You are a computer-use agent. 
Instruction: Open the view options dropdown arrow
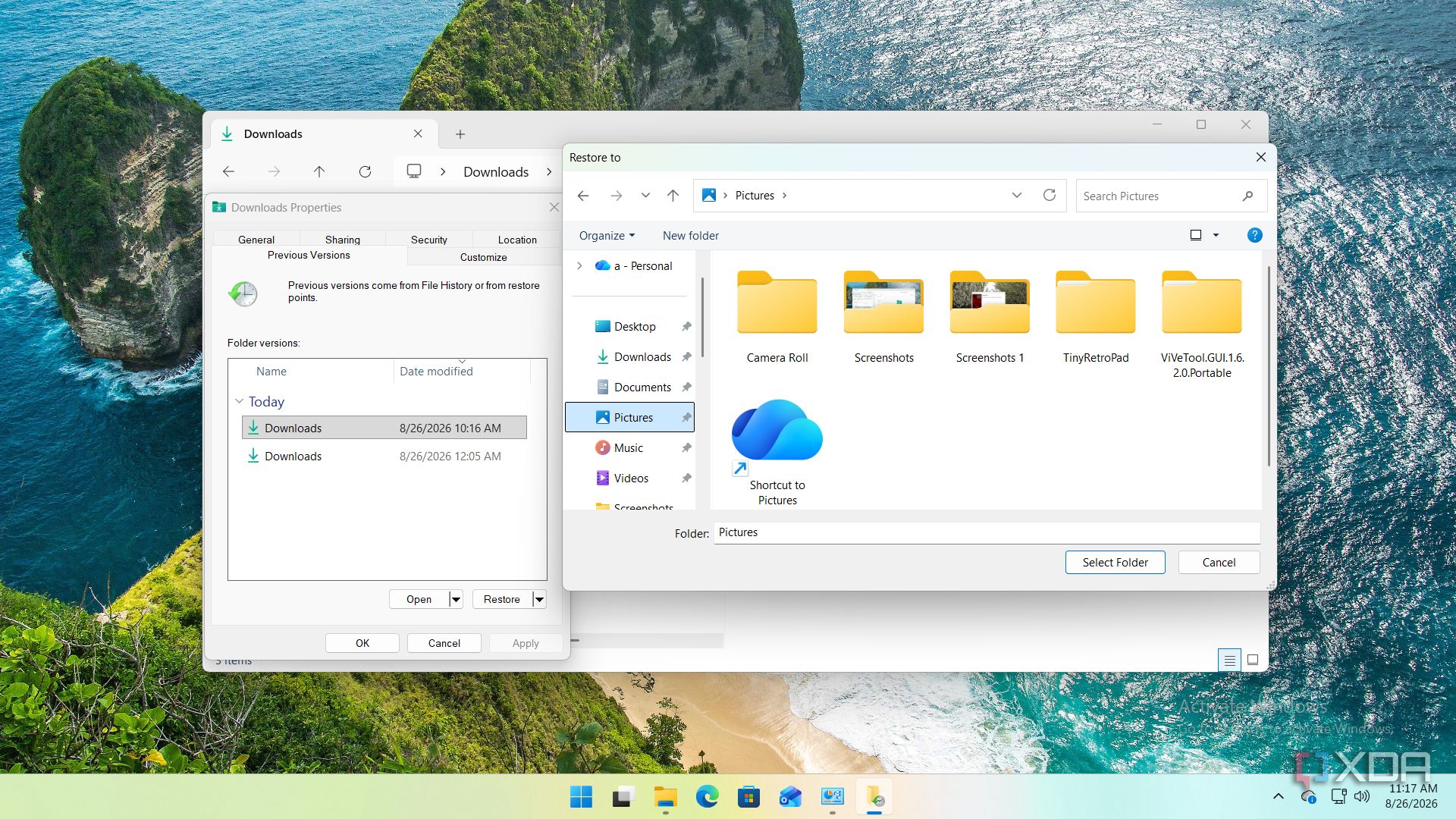click(1216, 235)
